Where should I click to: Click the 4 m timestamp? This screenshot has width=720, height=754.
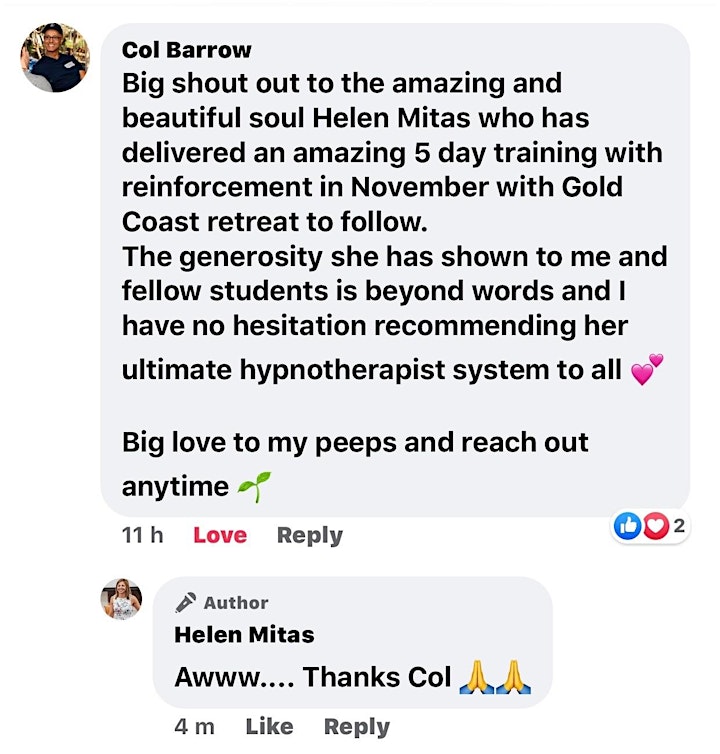(x=194, y=727)
